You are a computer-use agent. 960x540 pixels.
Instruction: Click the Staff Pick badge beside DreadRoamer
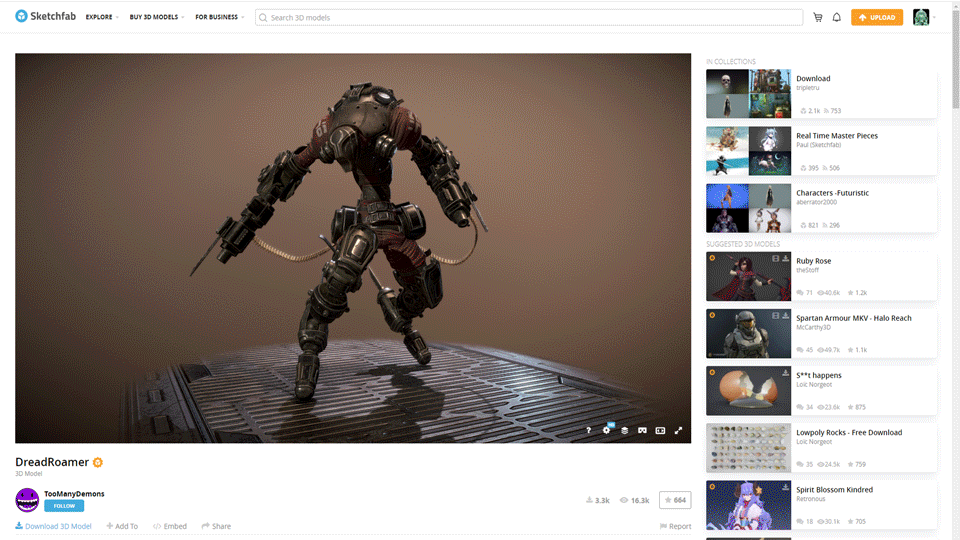pyautogui.click(x=98, y=462)
